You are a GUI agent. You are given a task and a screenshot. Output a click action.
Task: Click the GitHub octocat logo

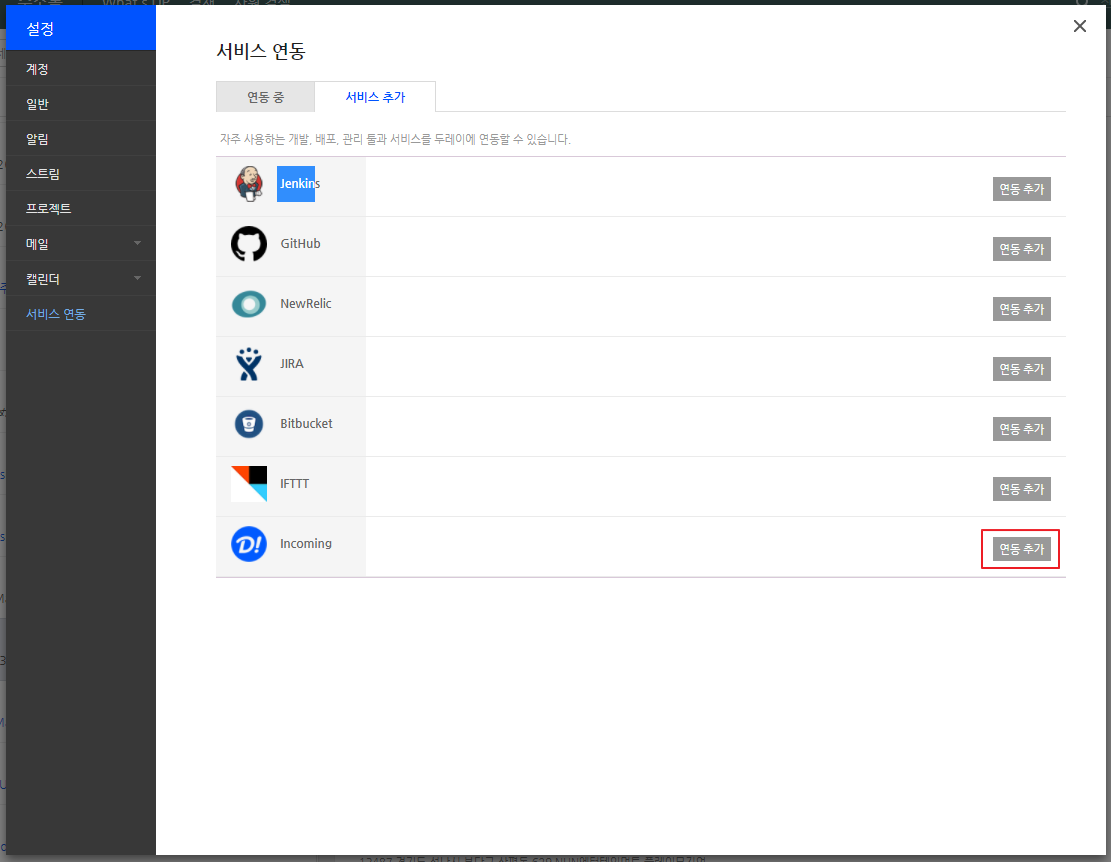pyautogui.click(x=249, y=244)
